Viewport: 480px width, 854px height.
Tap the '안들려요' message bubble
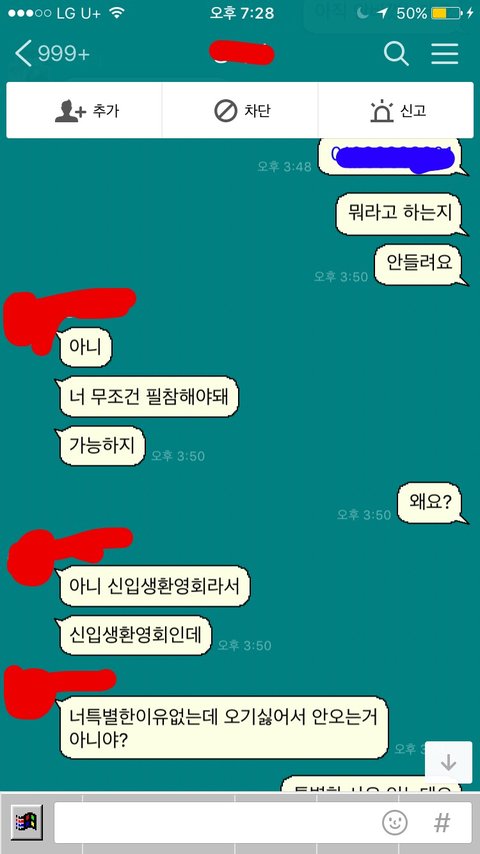point(420,264)
